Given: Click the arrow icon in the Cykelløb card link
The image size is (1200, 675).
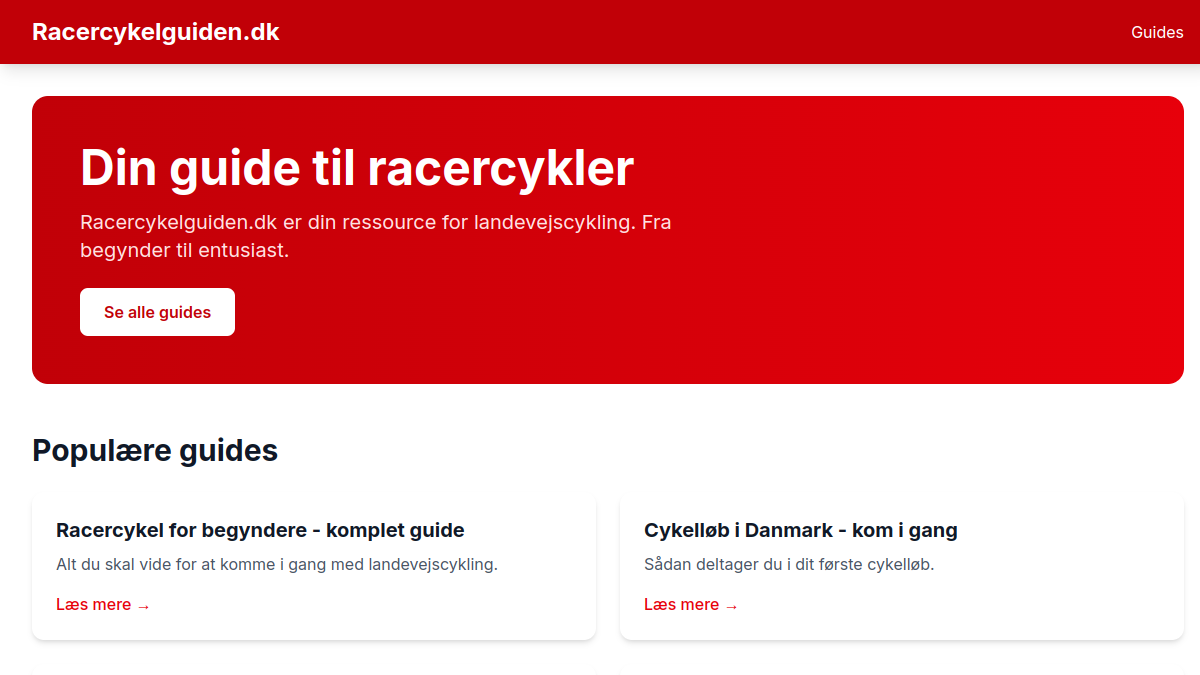Looking at the screenshot, I should tap(732, 604).
